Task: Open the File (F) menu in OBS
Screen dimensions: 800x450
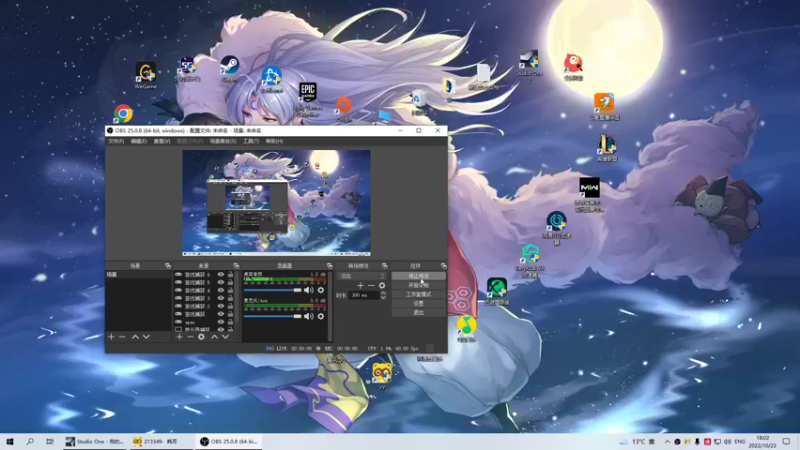Action: coord(116,141)
